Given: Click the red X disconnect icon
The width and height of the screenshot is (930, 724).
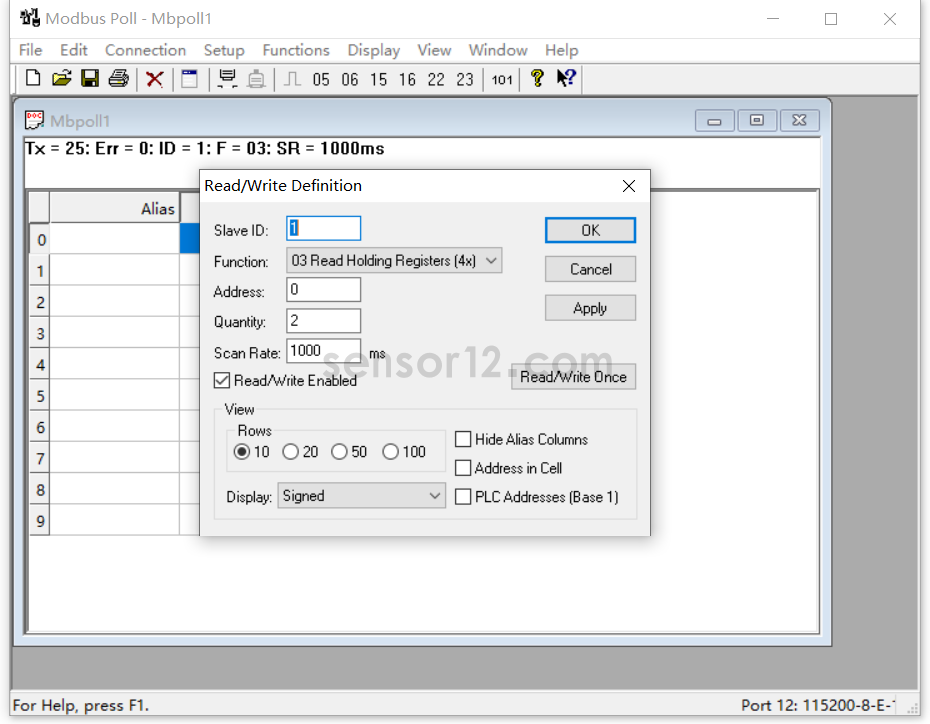Looking at the screenshot, I should point(154,79).
